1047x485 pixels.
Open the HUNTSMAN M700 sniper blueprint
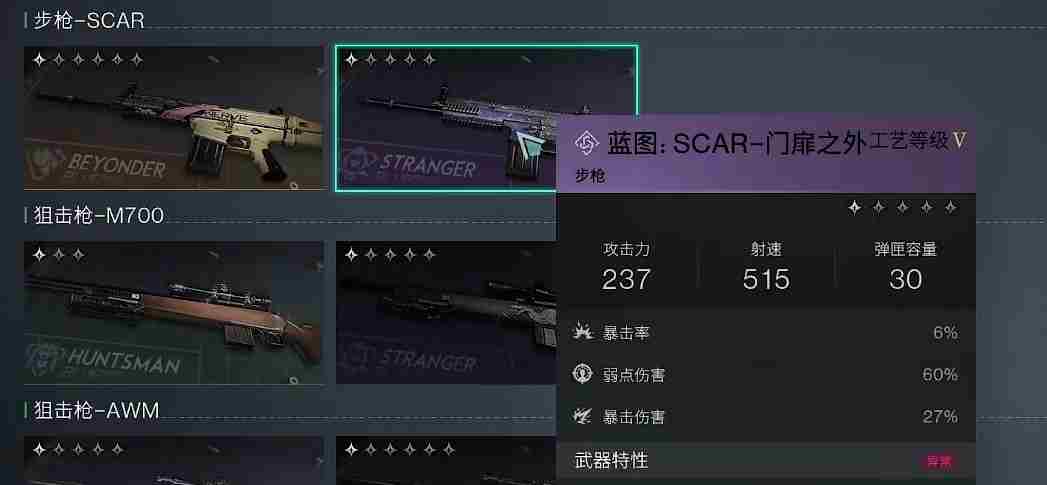tap(174, 313)
